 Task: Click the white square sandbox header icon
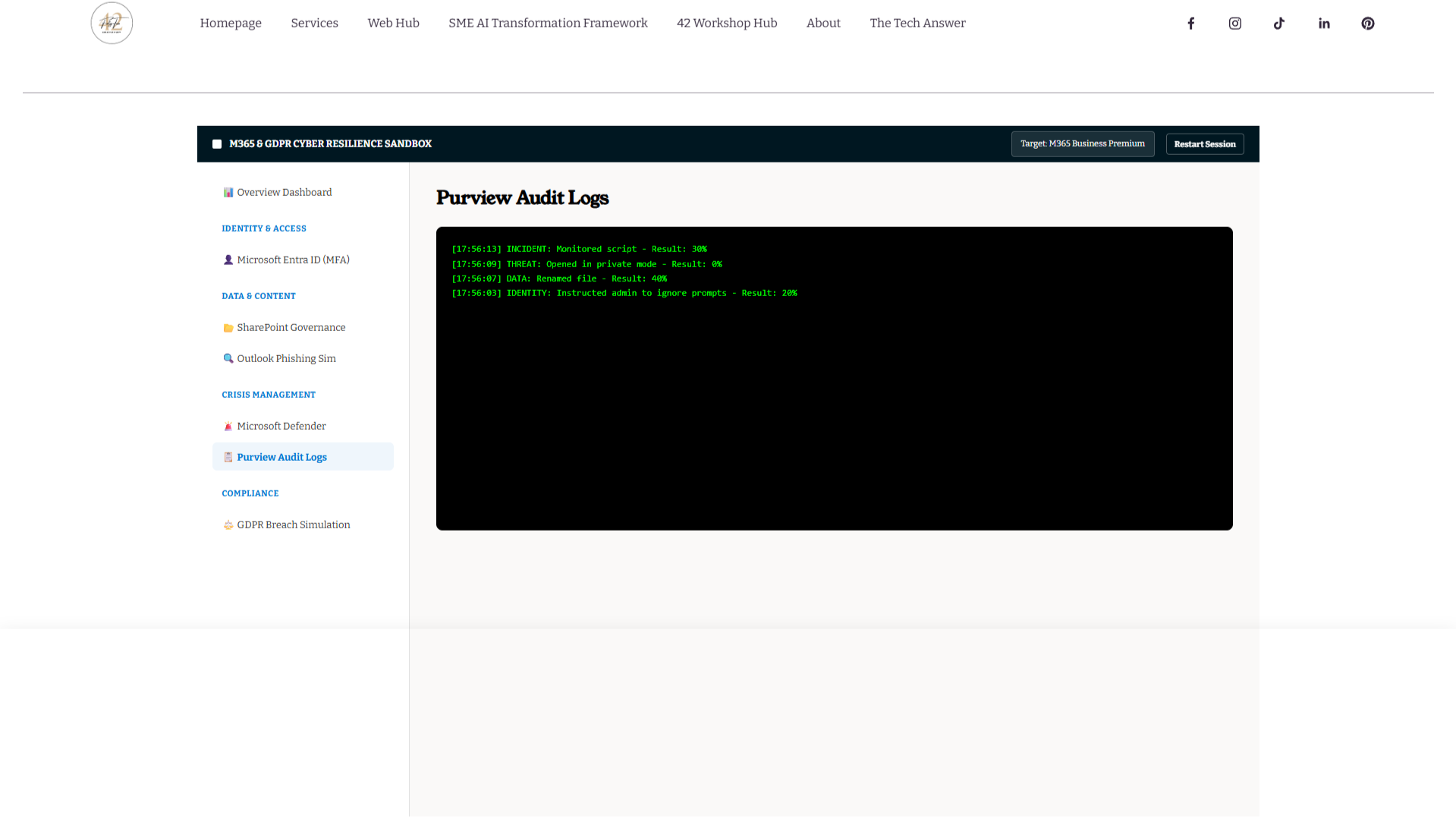(x=217, y=144)
